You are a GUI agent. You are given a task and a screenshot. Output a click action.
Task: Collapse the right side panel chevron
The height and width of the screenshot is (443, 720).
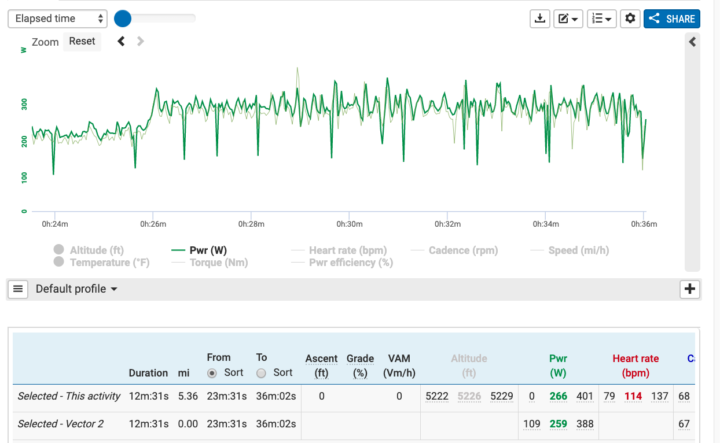(691, 41)
